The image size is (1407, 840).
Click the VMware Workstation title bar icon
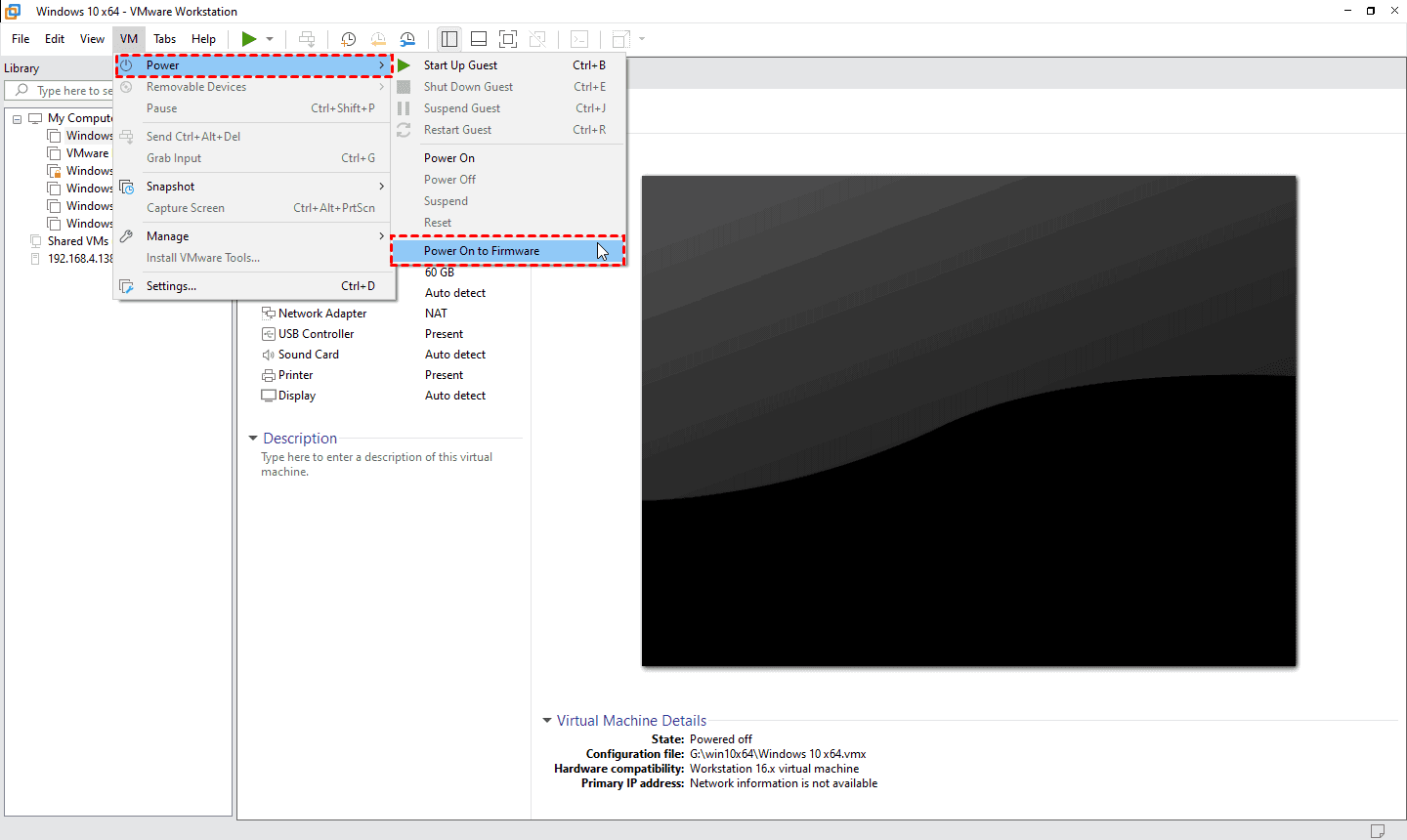14,11
